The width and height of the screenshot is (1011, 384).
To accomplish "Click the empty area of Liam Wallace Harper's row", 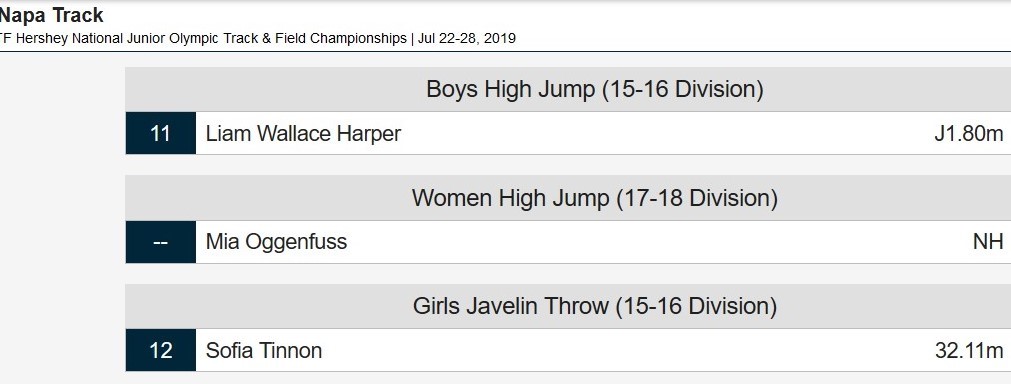I will tap(664, 133).
